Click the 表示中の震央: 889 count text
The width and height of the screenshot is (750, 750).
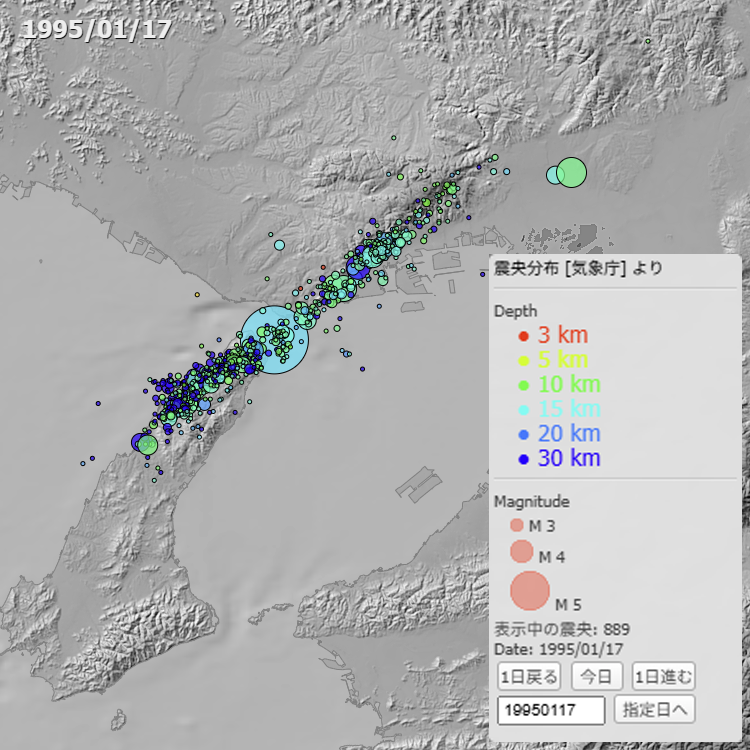(562, 629)
